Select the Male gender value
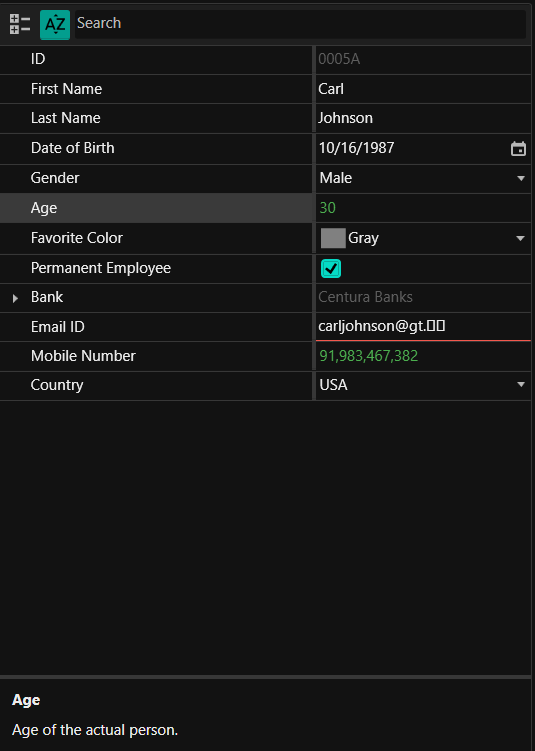Image resolution: width=535 pixels, height=751 pixels. click(336, 178)
